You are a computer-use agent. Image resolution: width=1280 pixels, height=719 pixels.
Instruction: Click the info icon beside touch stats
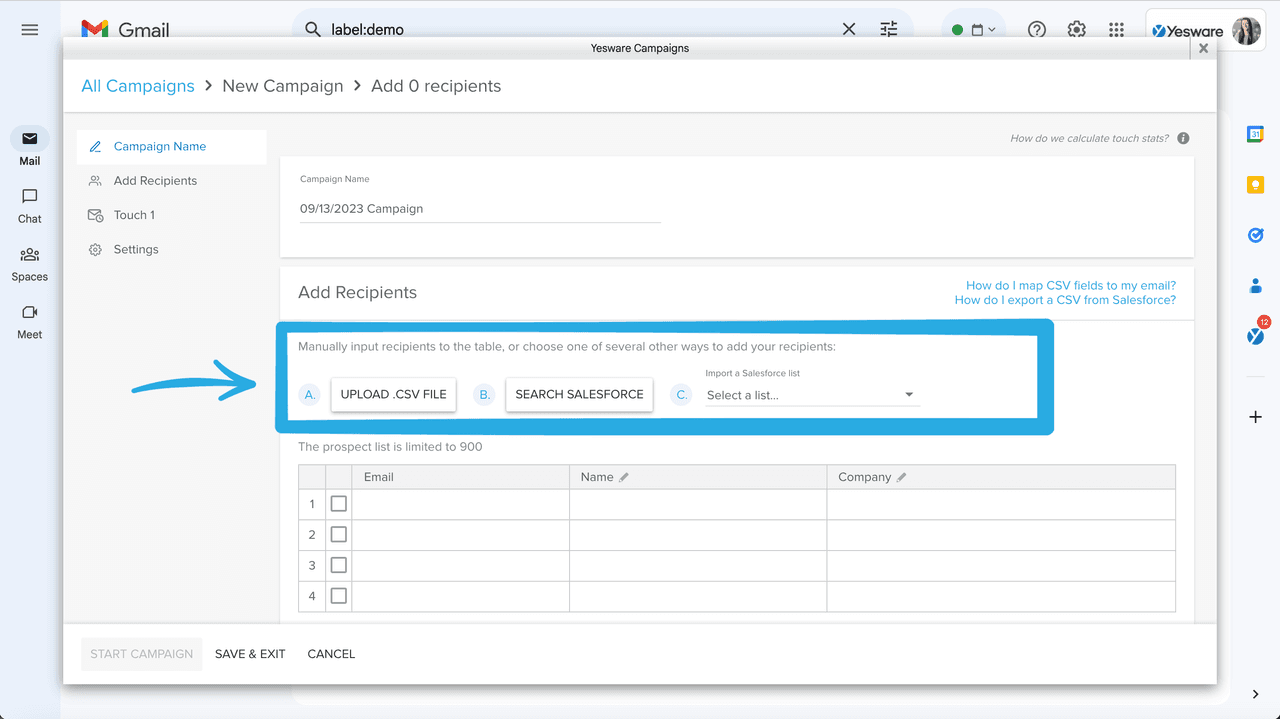tap(1183, 139)
